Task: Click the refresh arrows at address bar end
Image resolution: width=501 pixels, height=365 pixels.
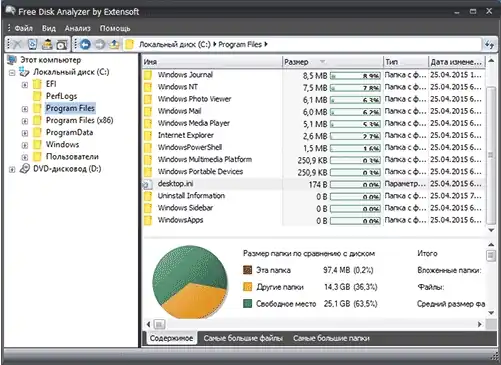Action: pyautogui.click(x=489, y=44)
